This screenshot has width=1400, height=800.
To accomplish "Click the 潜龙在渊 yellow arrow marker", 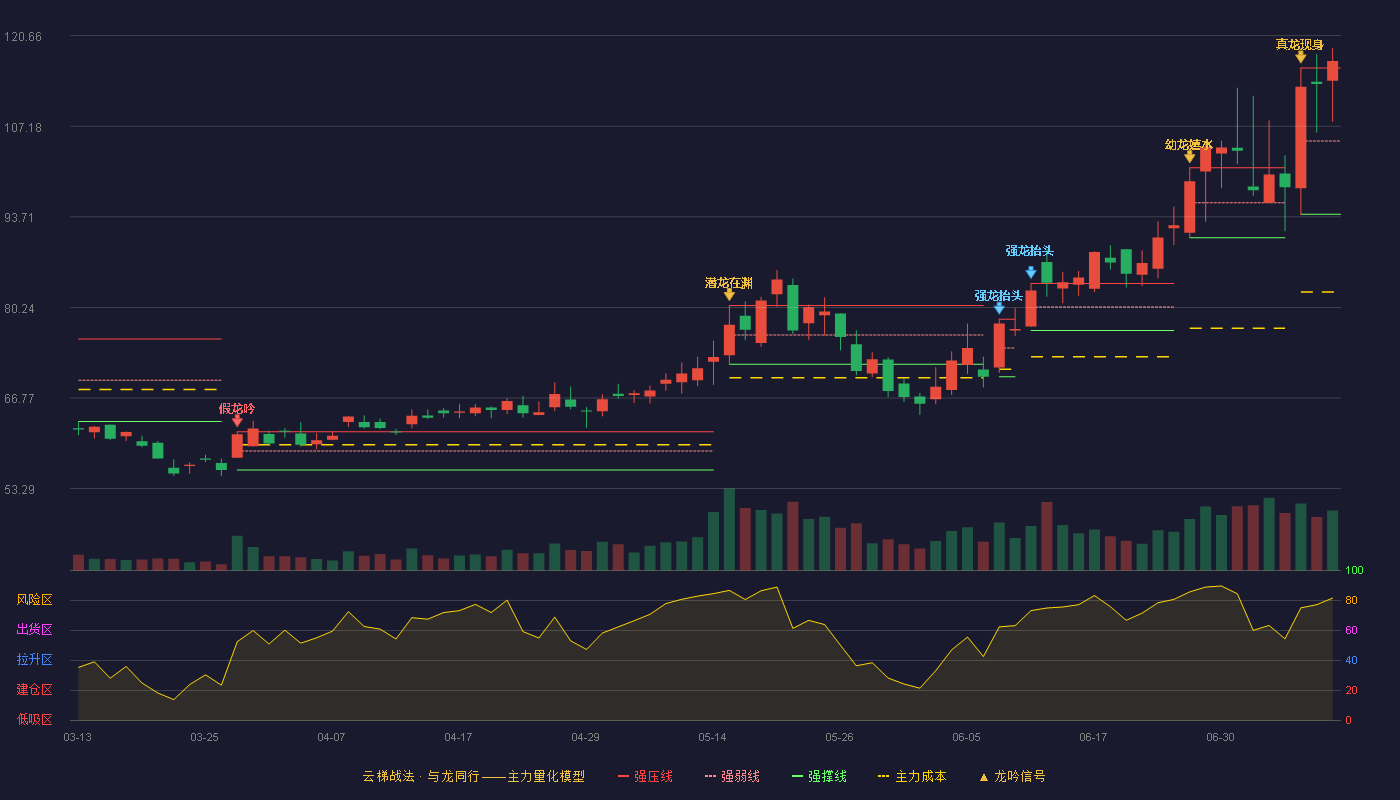I will (729, 295).
